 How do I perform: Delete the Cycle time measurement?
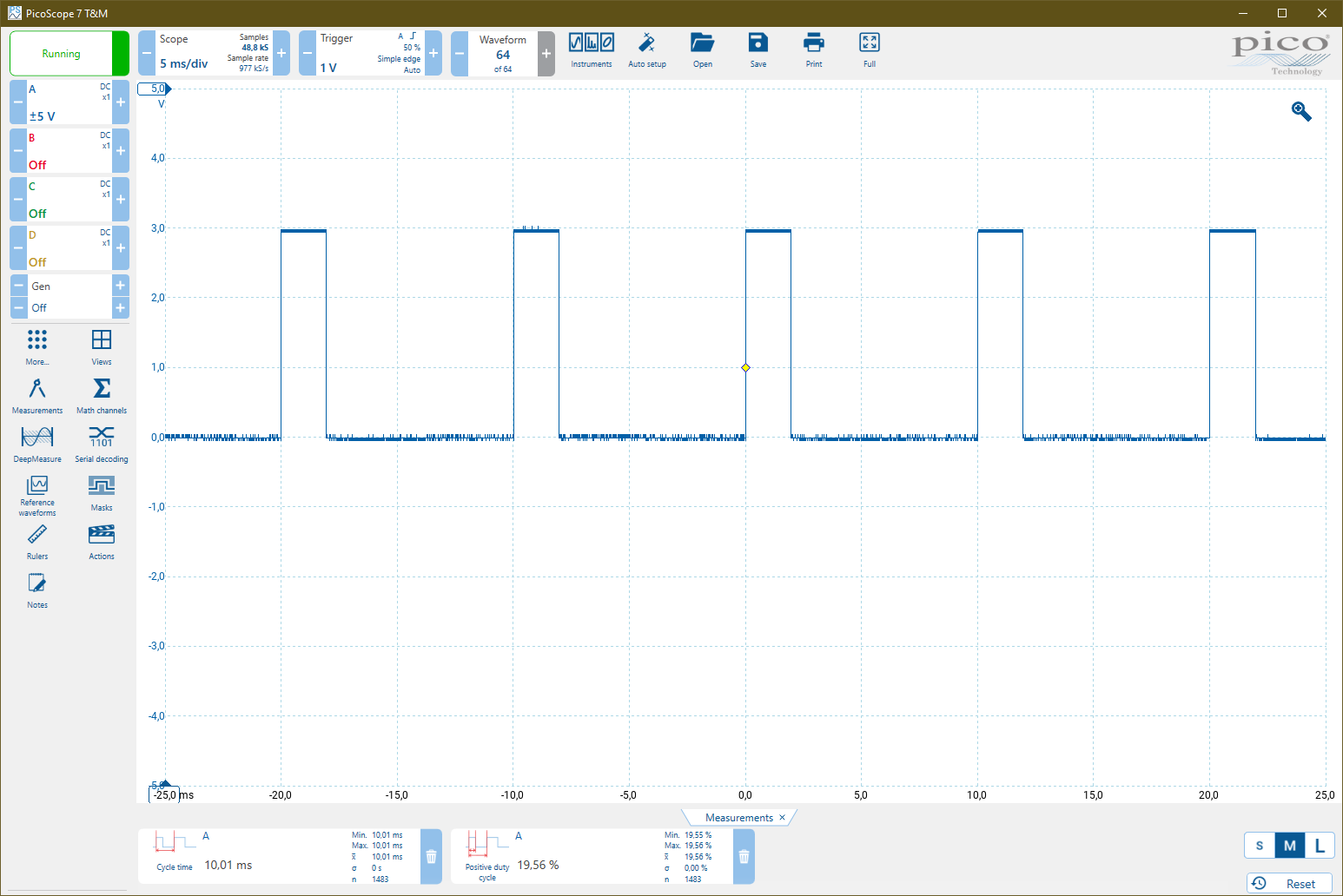coord(431,857)
